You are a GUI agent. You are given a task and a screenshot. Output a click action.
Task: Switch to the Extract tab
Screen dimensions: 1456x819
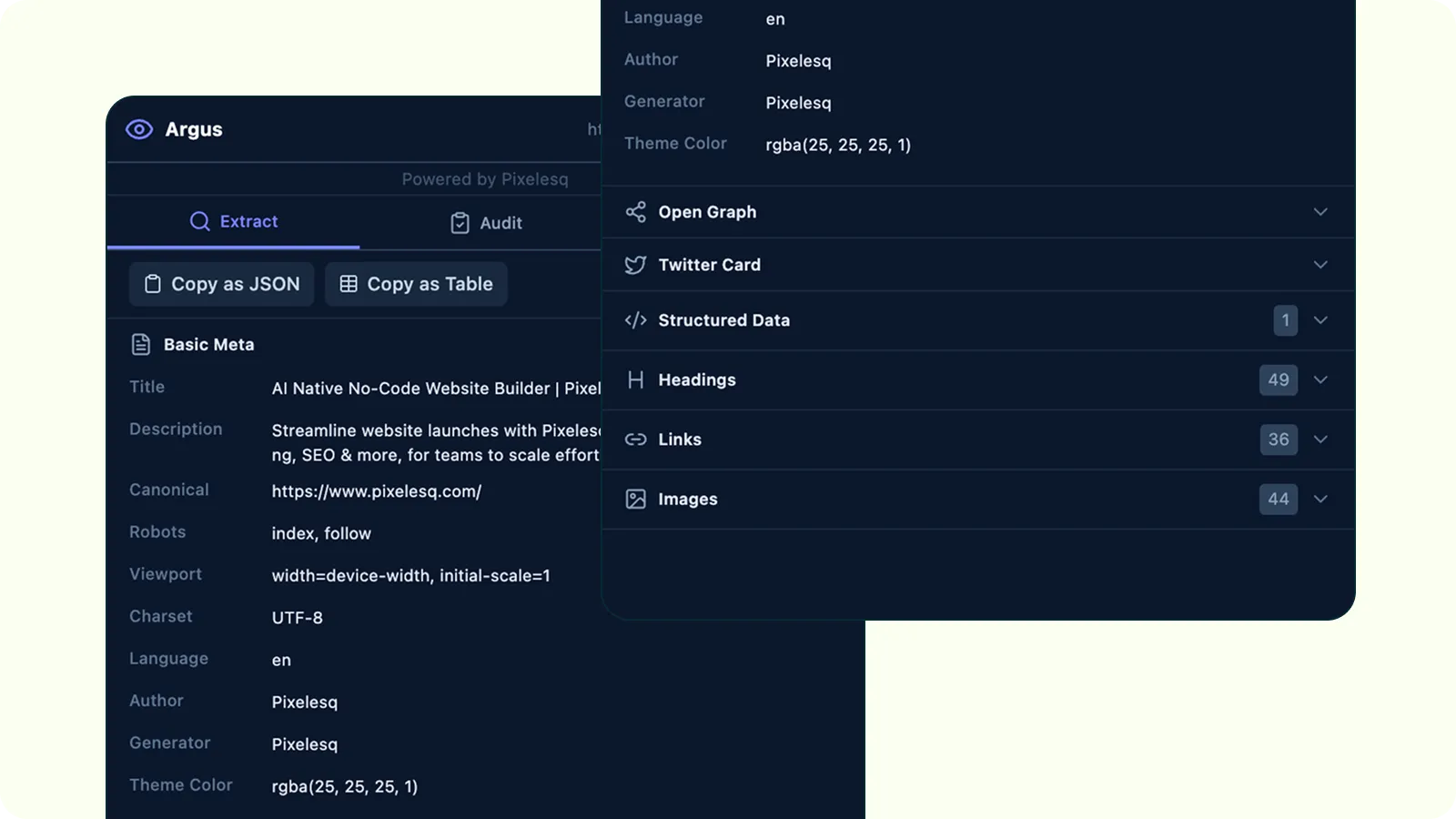234,222
